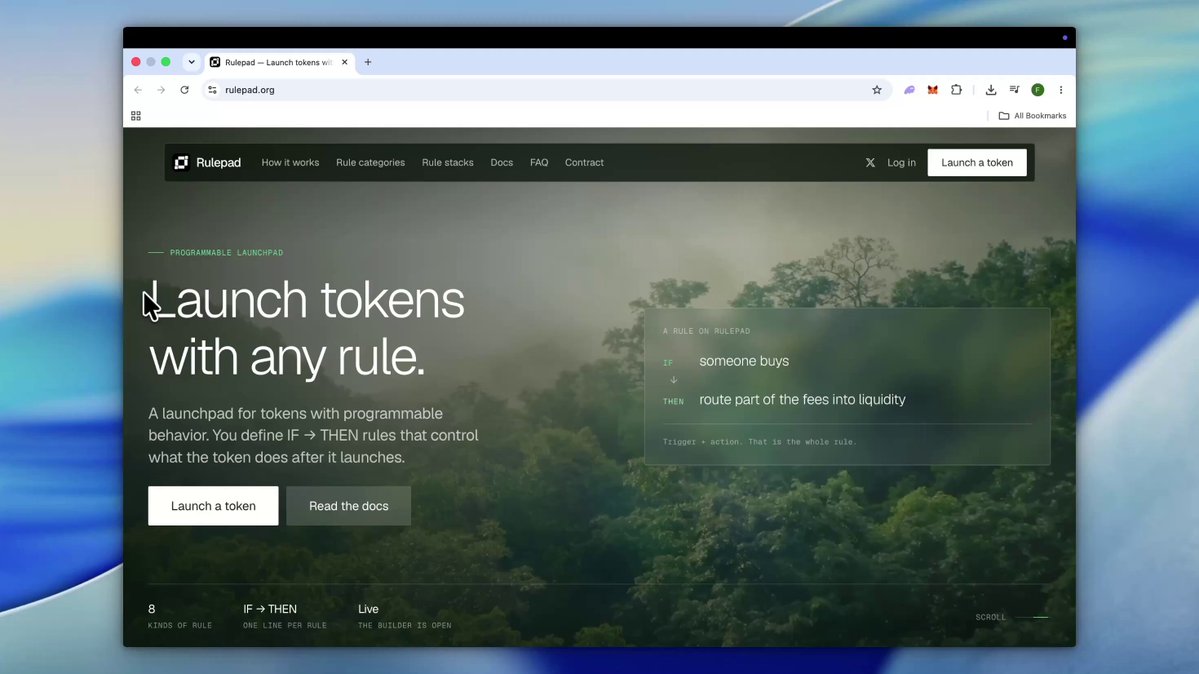Open the Extensions puzzle piece menu
1199x674 pixels.
point(956,90)
